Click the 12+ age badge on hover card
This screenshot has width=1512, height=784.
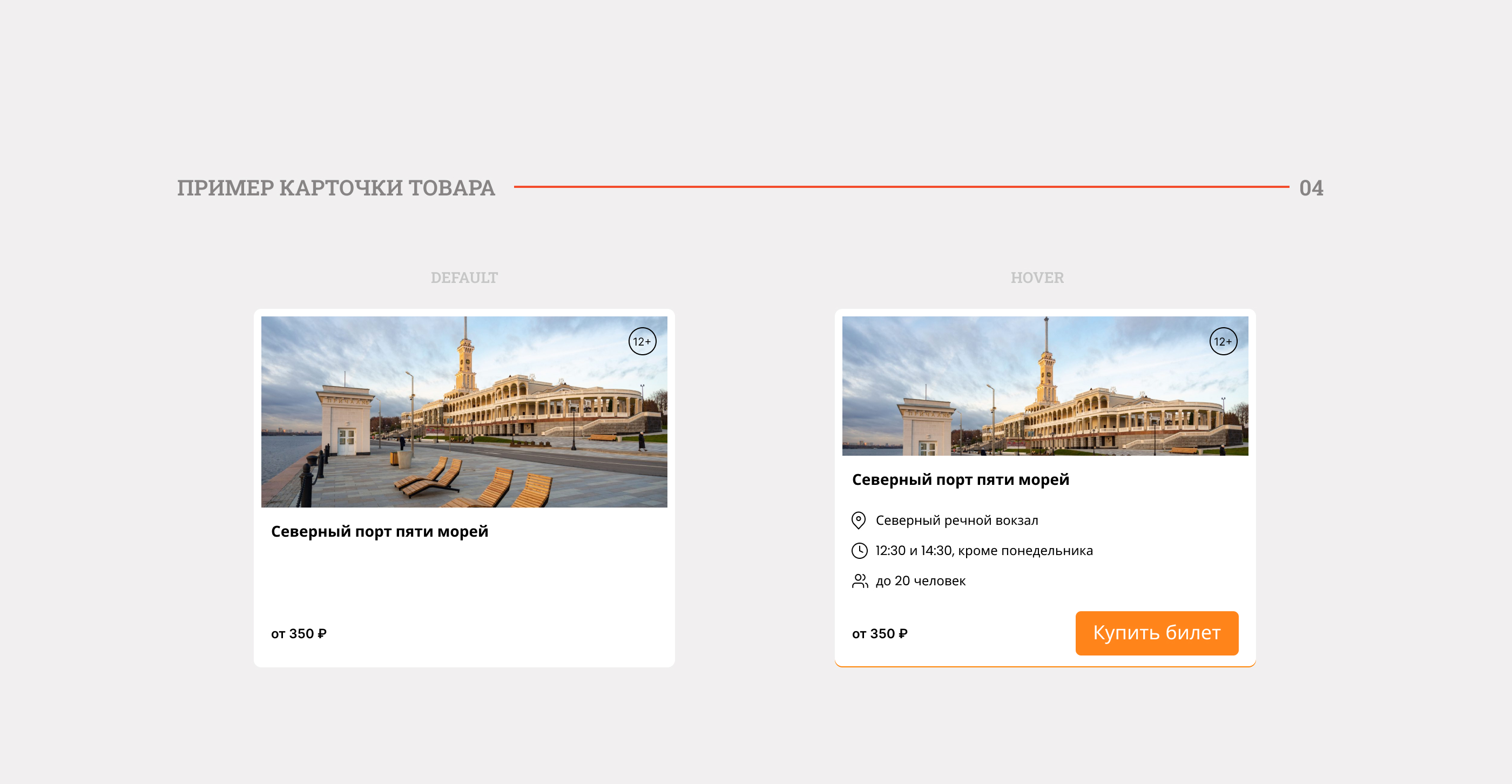click(1223, 342)
